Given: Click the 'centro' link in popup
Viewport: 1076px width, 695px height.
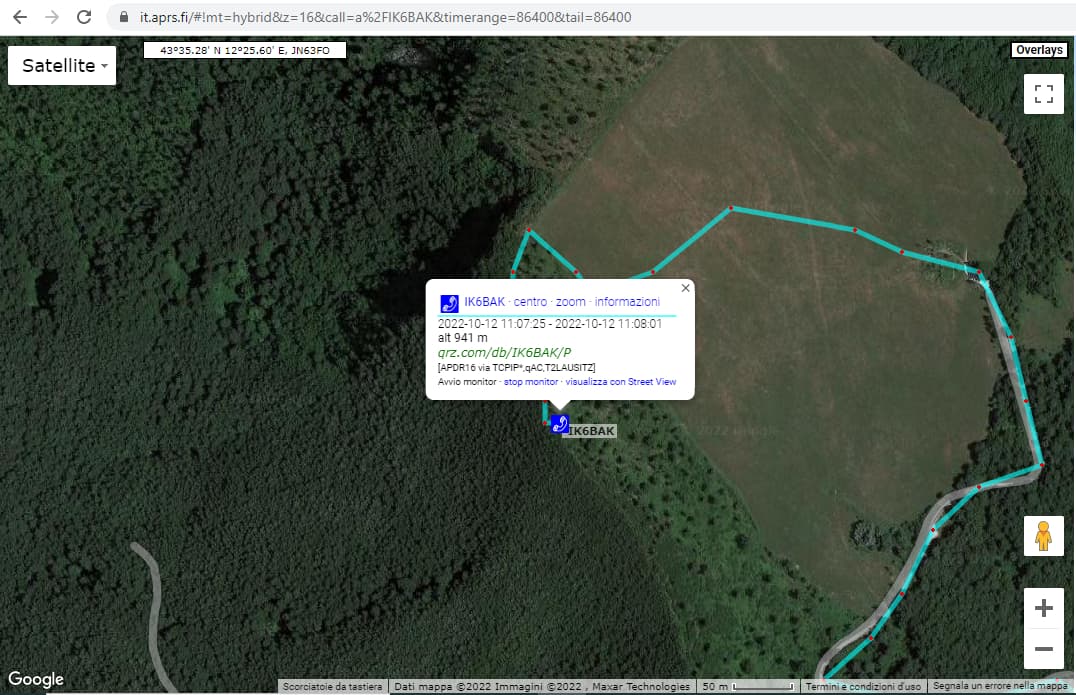Looking at the screenshot, I should (x=530, y=302).
